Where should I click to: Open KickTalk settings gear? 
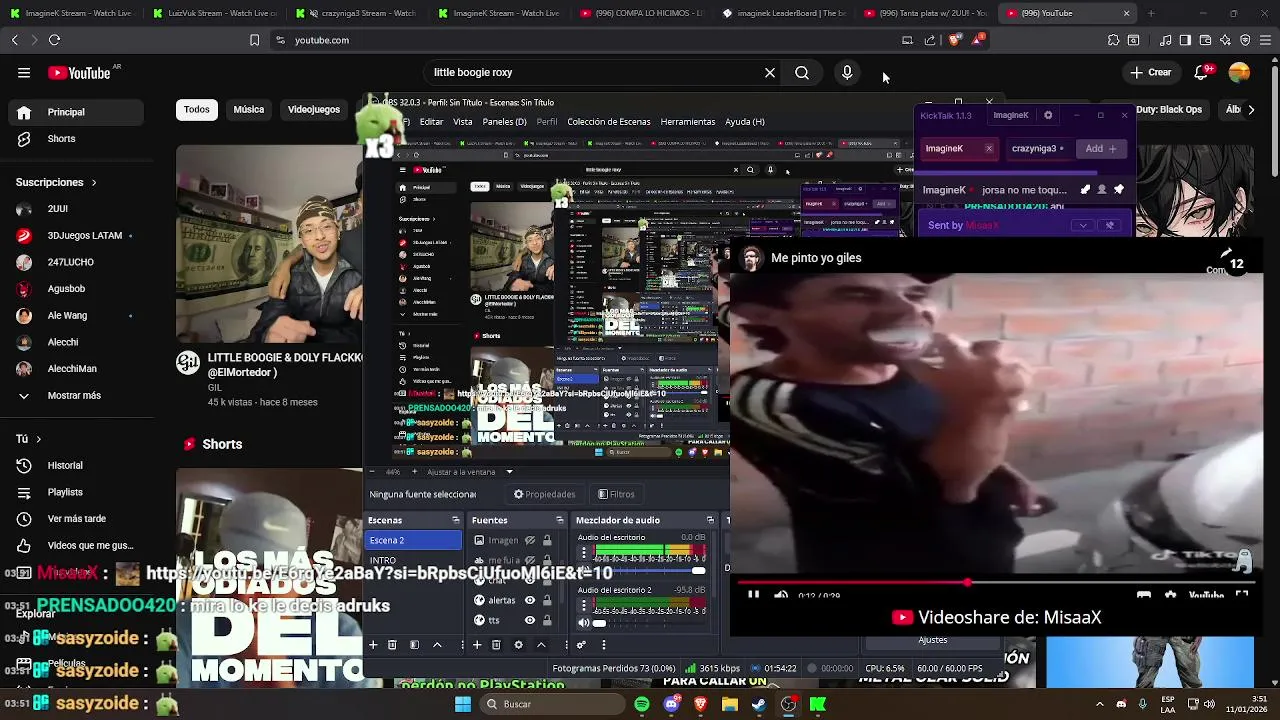1048,115
